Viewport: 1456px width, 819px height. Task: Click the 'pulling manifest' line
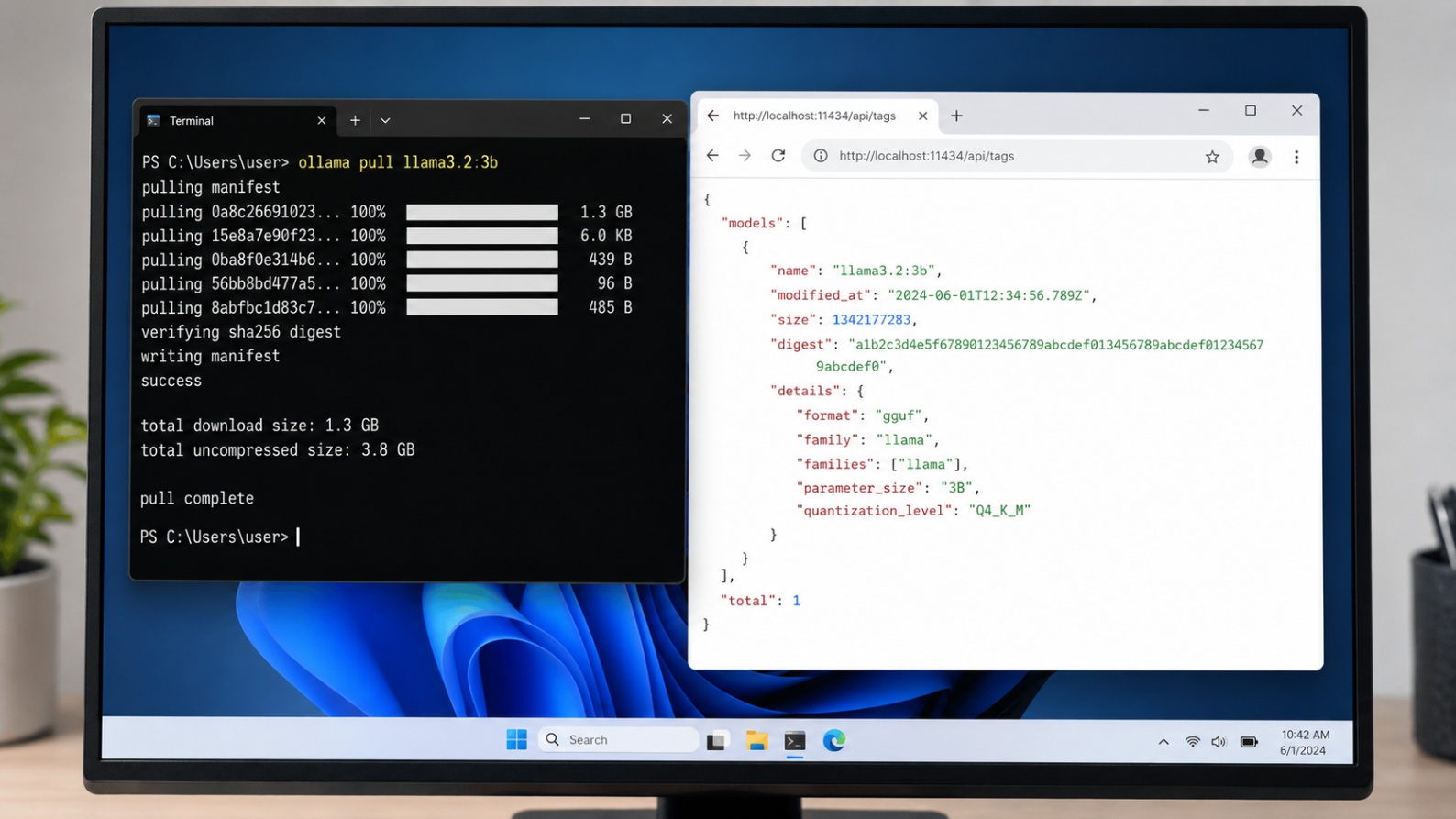click(x=211, y=187)
